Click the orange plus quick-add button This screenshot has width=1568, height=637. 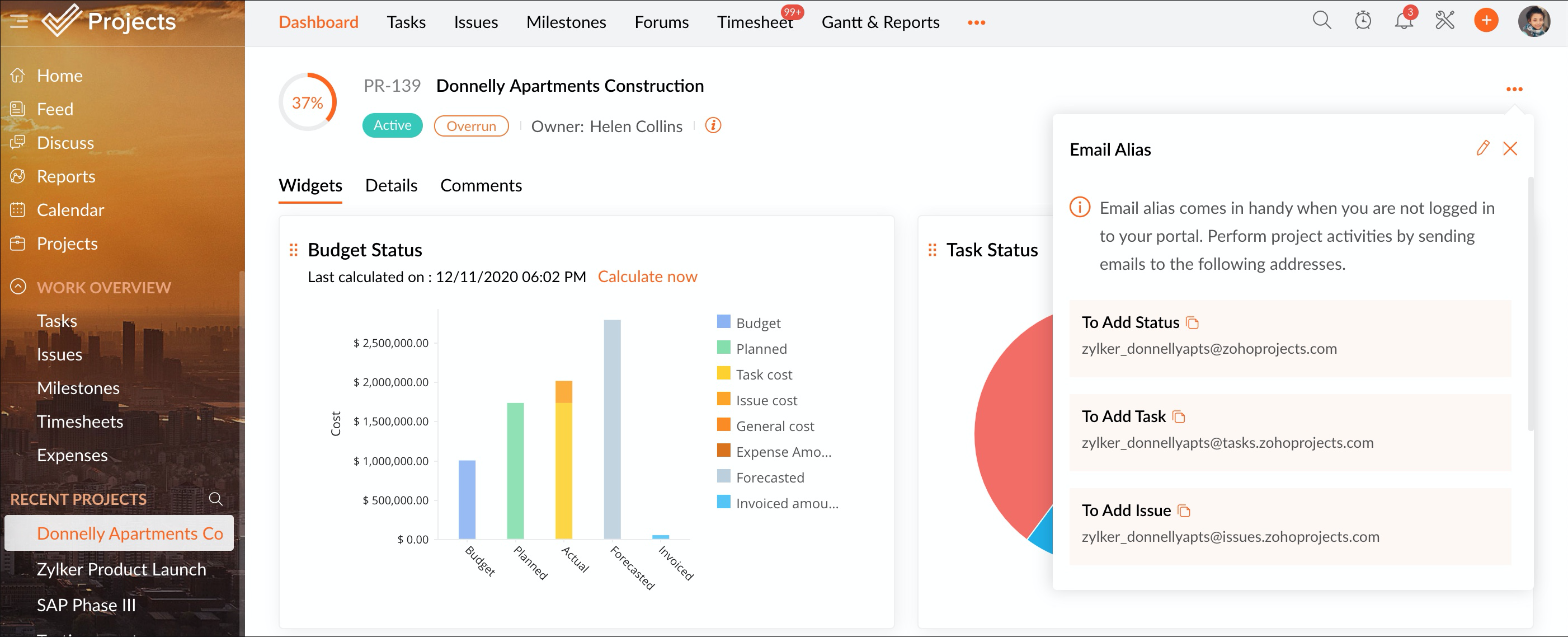coord(1485,21)
